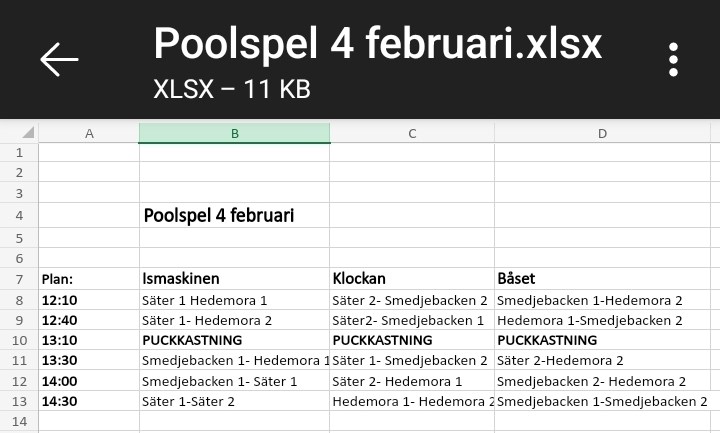Select the 14:30 time cell
The width and height of the screenshot is (720, 433).
60,401
